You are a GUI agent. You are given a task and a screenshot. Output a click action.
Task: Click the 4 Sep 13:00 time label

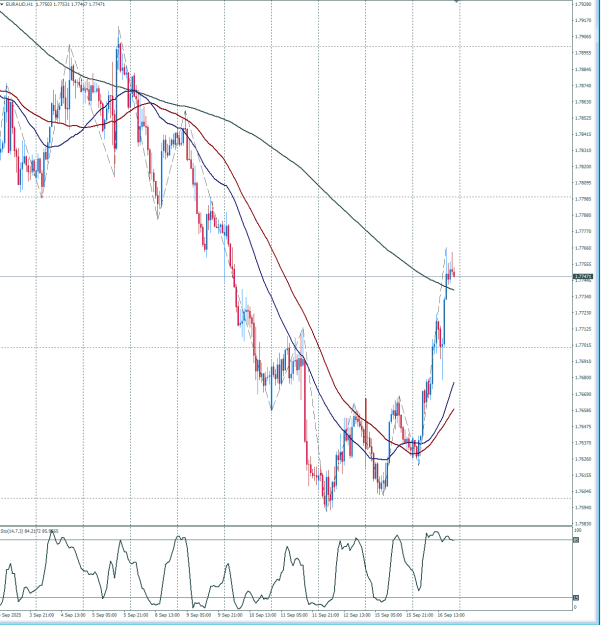[x=73, y=615]
